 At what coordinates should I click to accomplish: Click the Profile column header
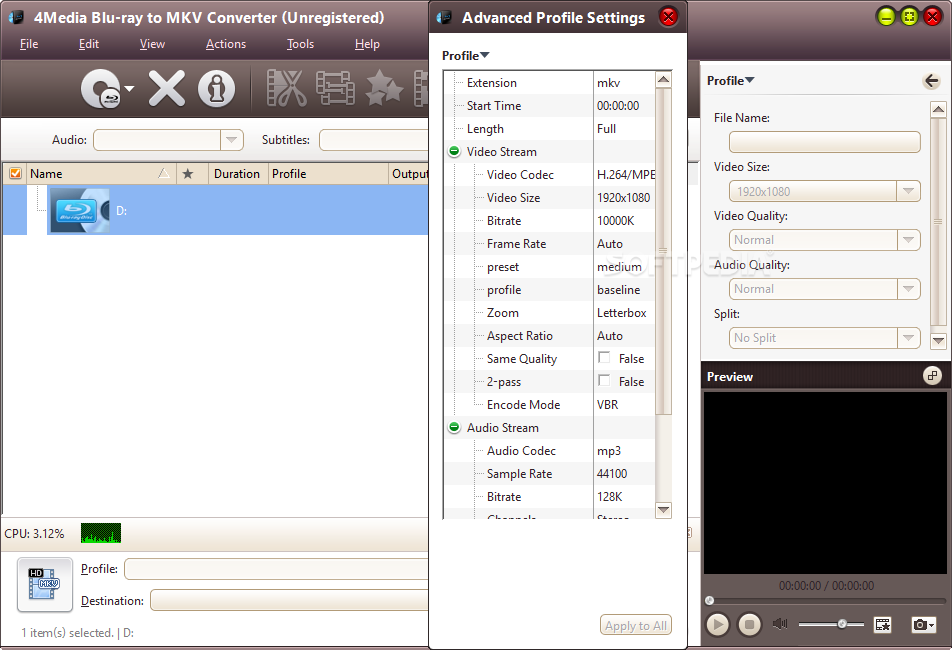[327, 174]
